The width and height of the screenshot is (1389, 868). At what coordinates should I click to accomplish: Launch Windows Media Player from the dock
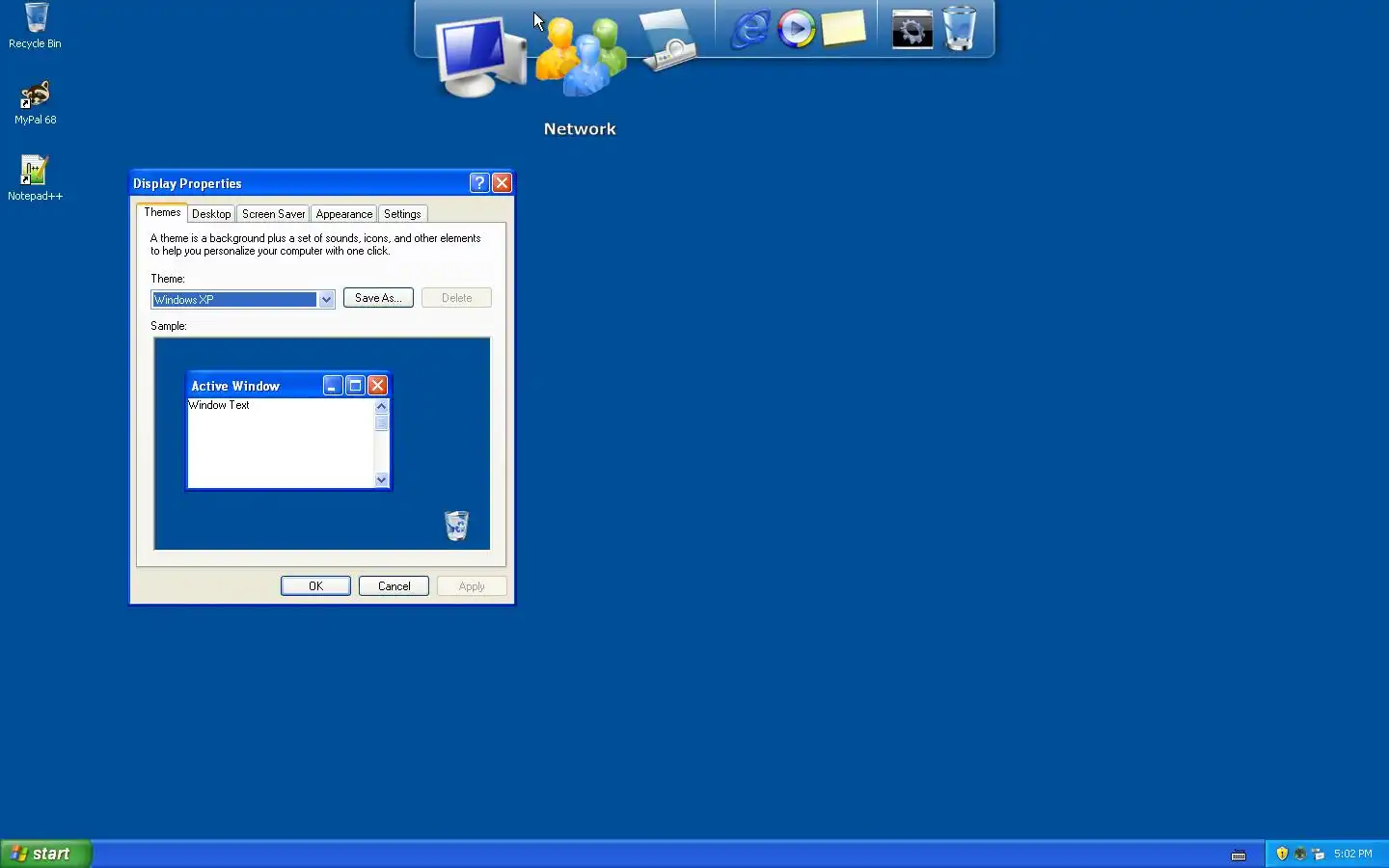[x=797, y=29]
